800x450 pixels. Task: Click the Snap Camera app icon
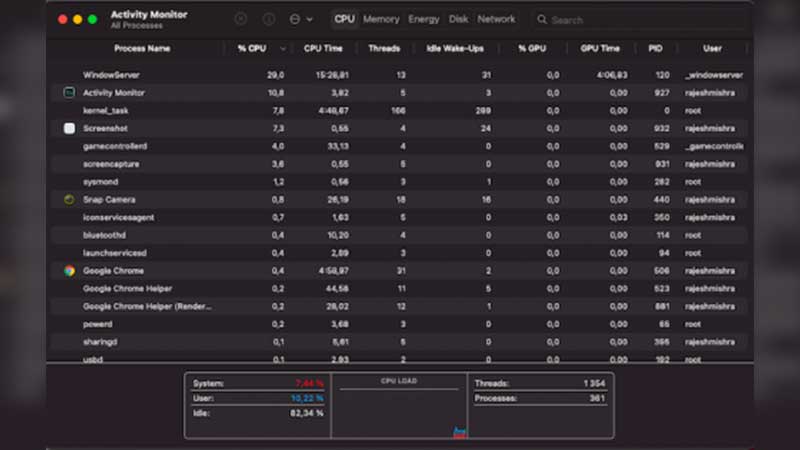click(x=69, y=199)
